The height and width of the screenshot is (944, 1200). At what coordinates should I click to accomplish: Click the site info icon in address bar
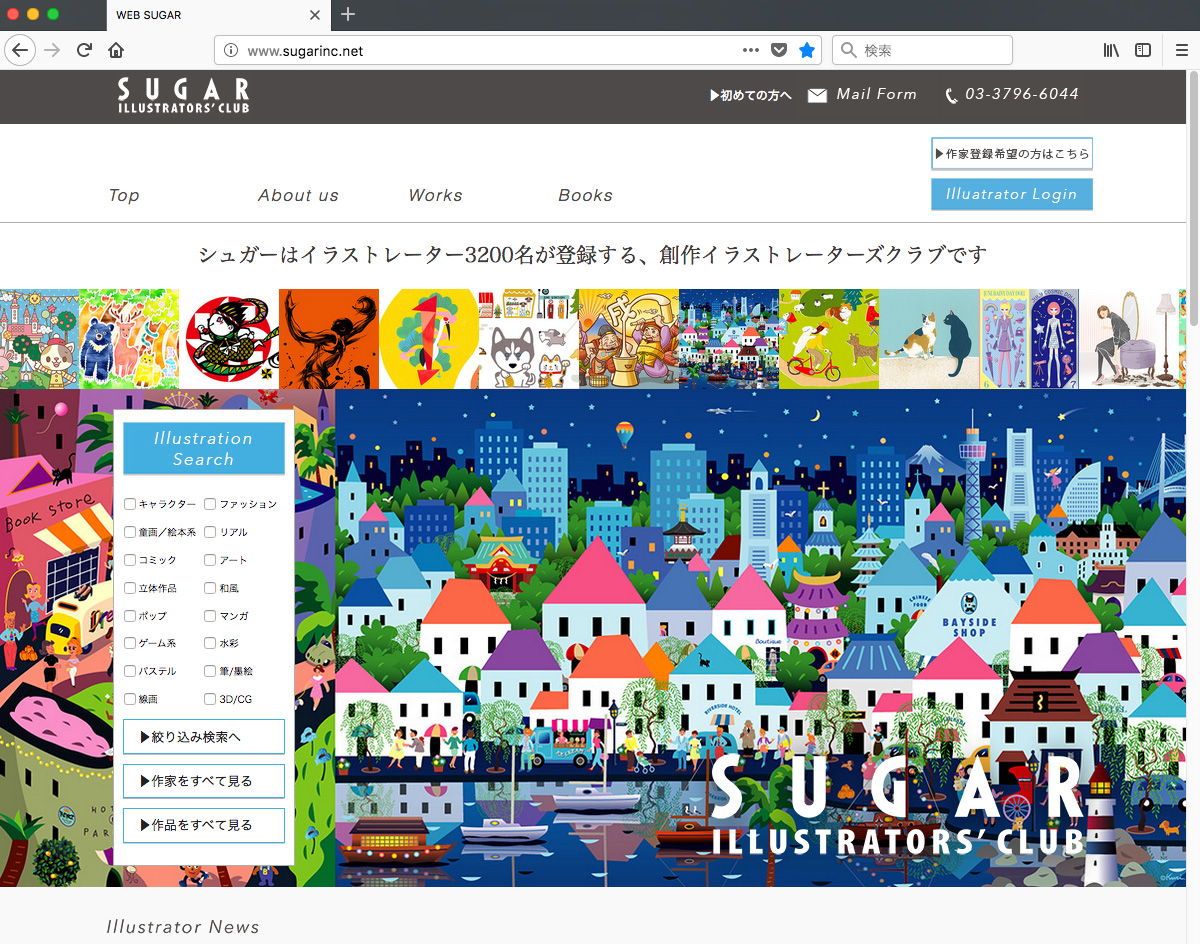pyautogui.click(x=230, y=50)
